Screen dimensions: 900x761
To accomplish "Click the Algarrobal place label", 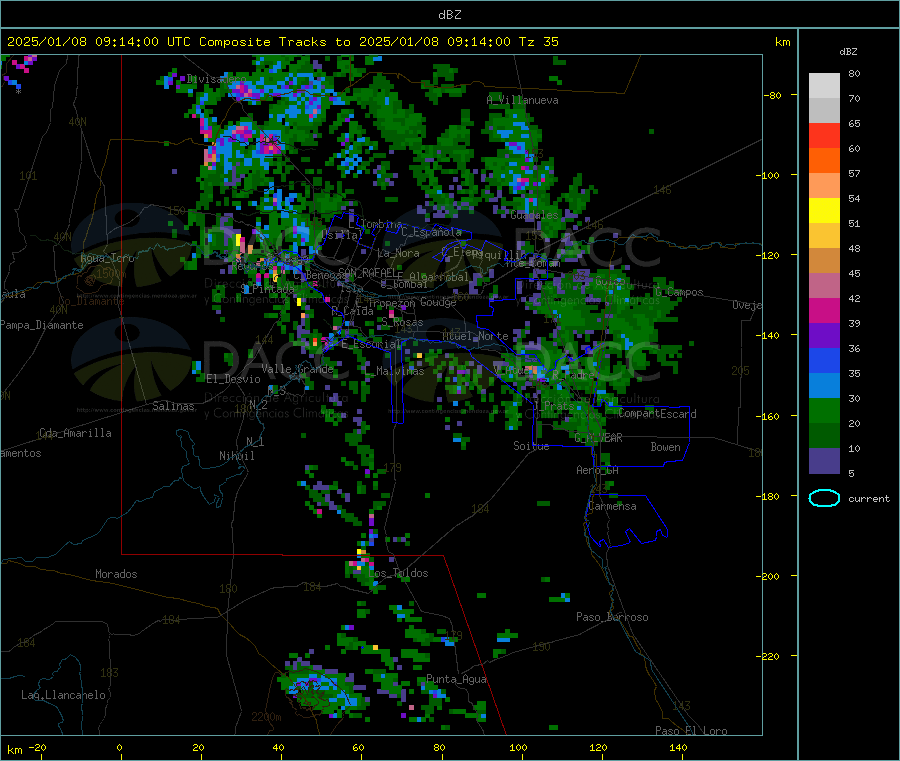I will (x=439, y=277).
